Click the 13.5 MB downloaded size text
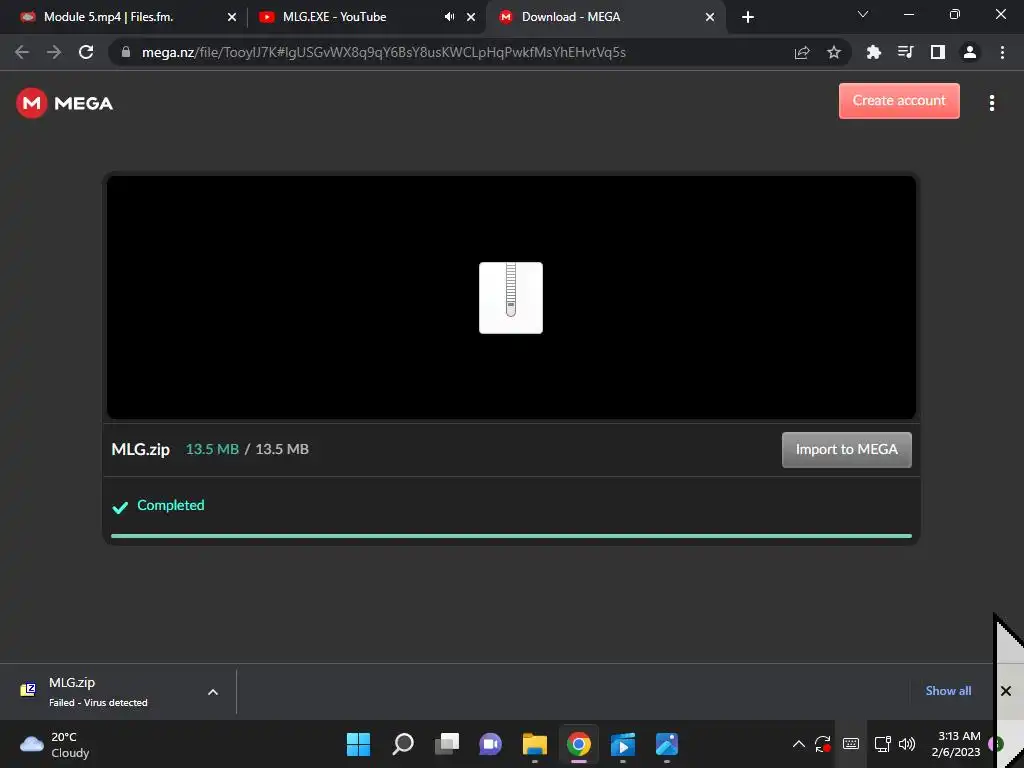The height and width of the screenshot is (768, 1024). click(212, 449)
